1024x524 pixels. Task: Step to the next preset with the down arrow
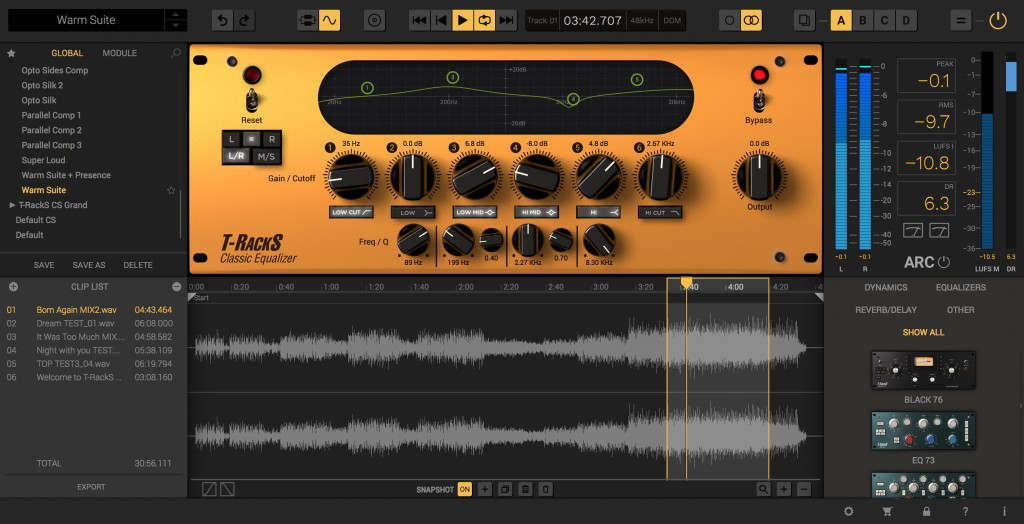[175, 25]
